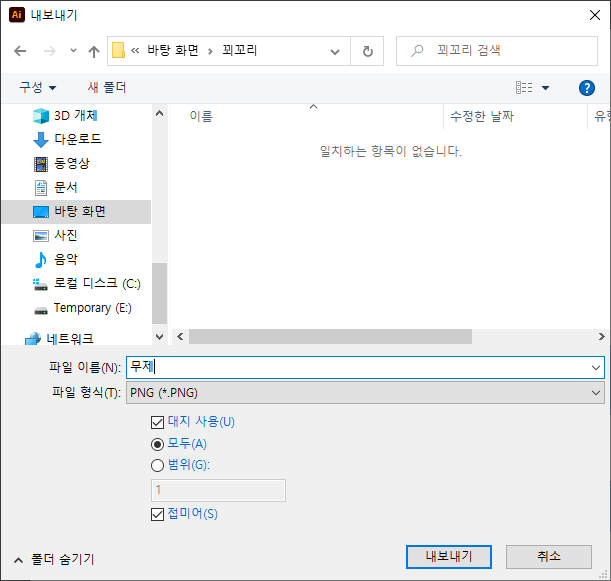
Task: Collapse folders with 폴더 숨기기
Action: click(x=54, y=560)
